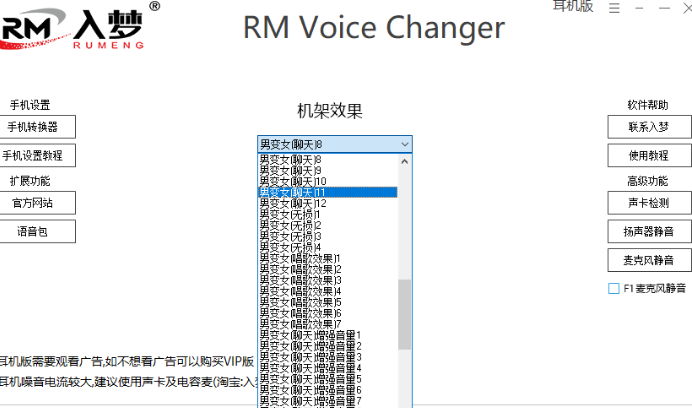The image size is (692, 408).
Task: Select 男变女(聊天)增强音量1 option
Action: click(327, 335)
